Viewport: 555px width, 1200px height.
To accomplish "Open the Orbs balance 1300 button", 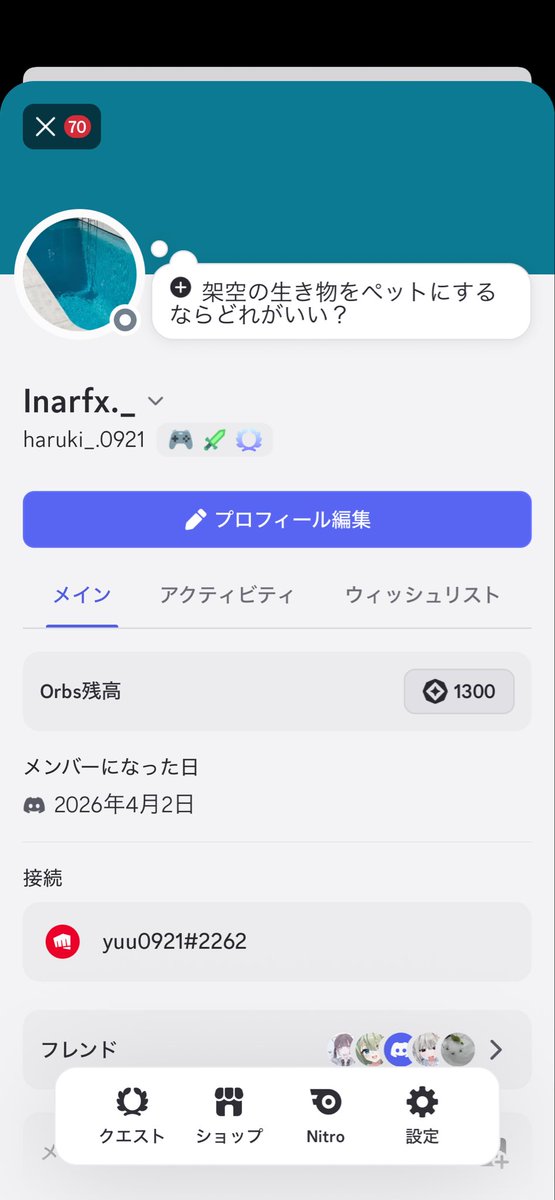I will [459, 691].
